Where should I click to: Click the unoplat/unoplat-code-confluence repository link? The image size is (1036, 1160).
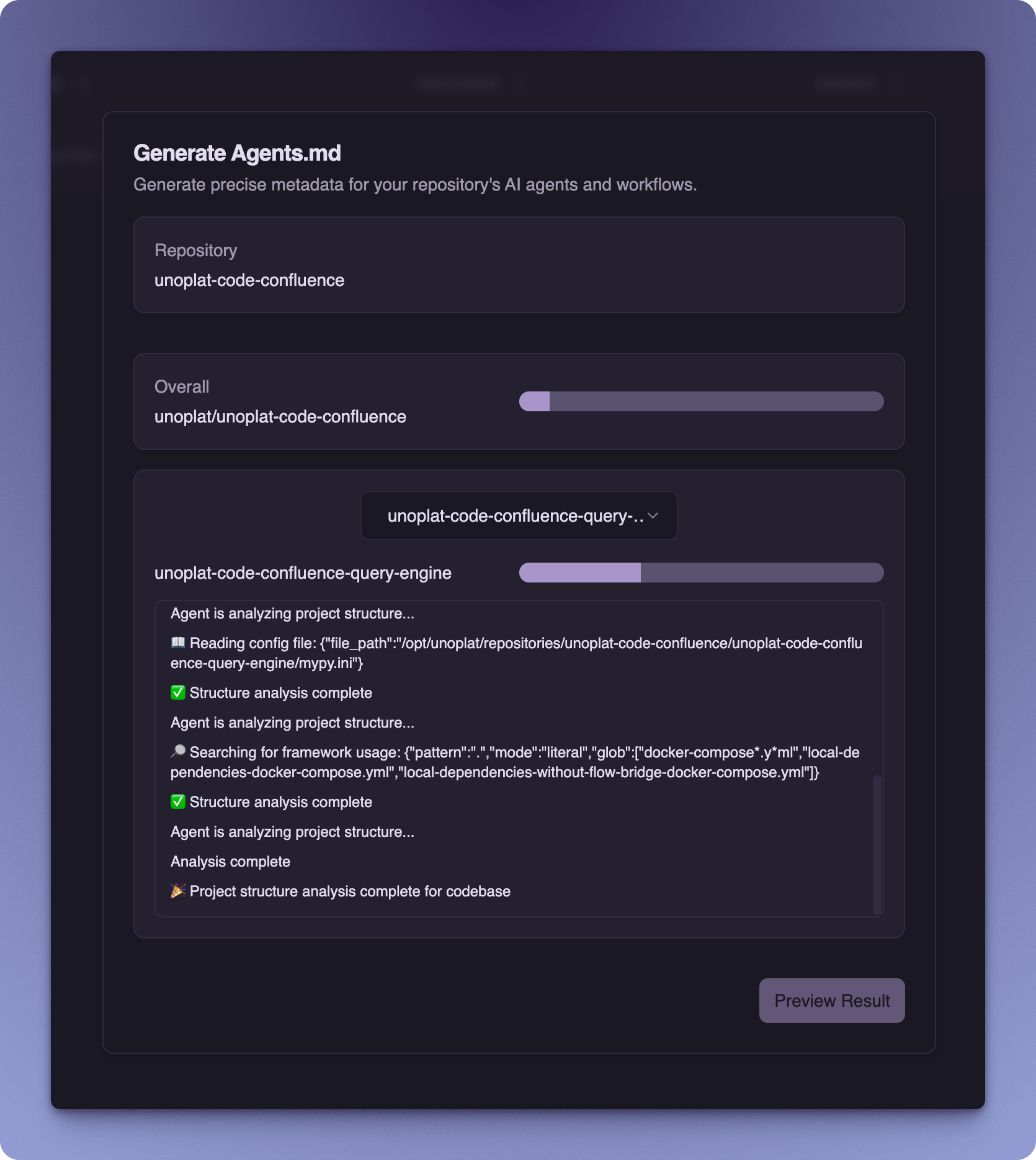point(280,416)
